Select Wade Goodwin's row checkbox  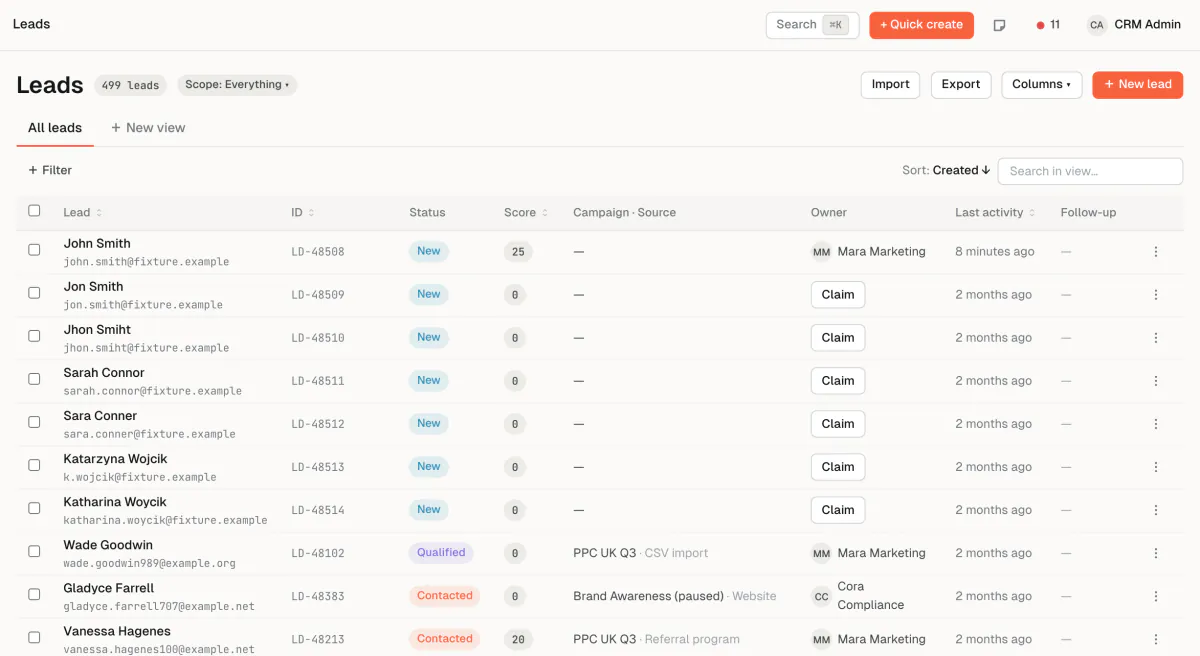coord(34,551)
